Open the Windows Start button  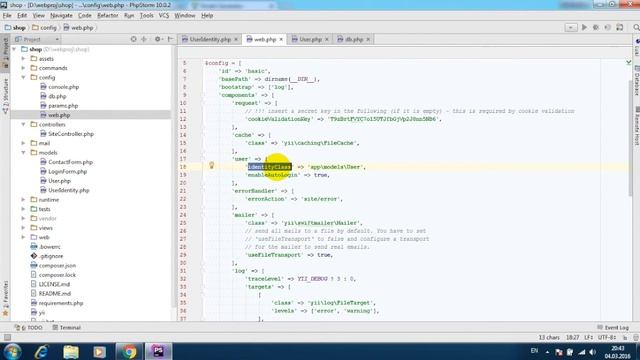tap(12, 351)
